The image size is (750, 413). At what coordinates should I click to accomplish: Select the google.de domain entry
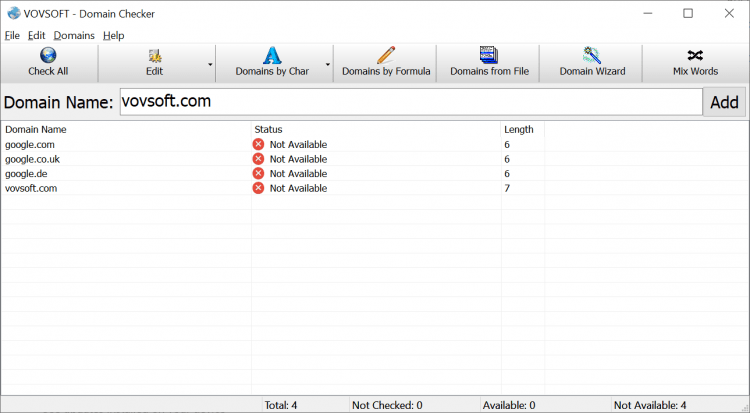pyautogui.click(x=26, y=173)
